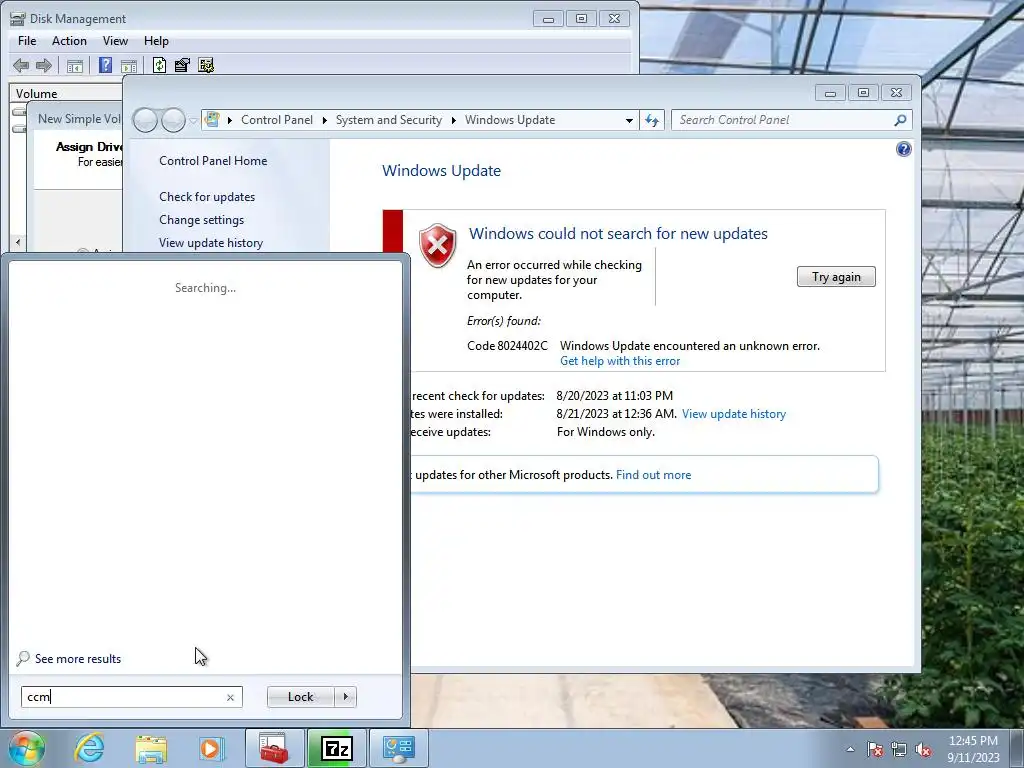This screenshot has width=1024, height=768.
Task: Open the View menu in Disk Management
Action: (x=115, y=41)
